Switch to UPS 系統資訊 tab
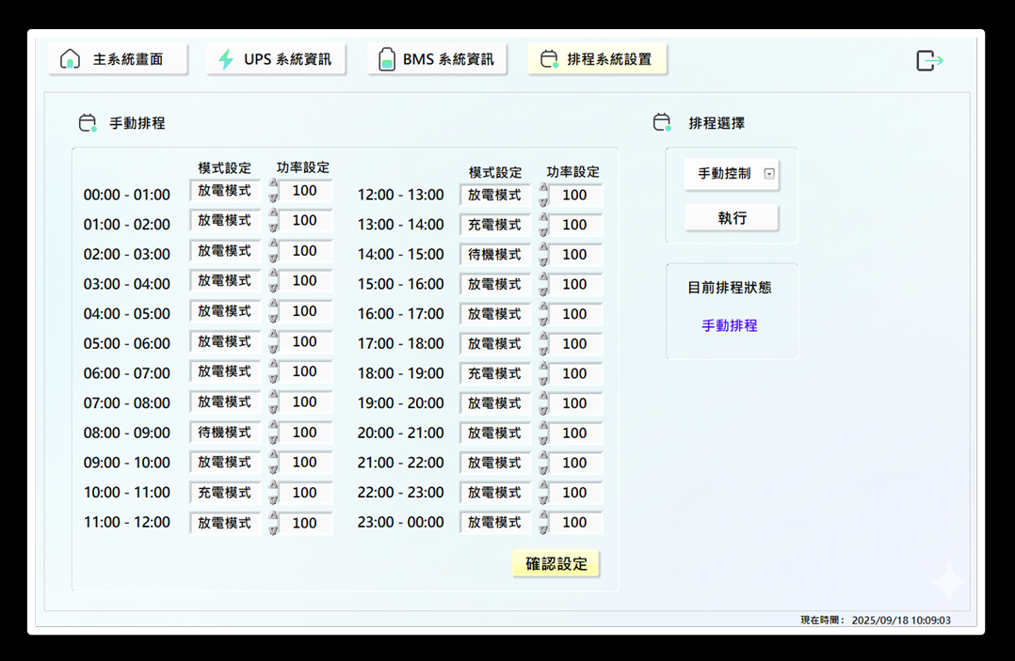 277,59
